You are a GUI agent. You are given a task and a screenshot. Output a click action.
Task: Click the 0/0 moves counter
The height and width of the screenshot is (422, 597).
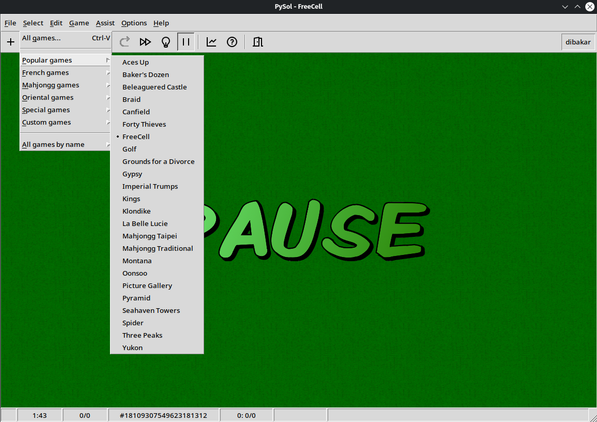click(85, 416)
